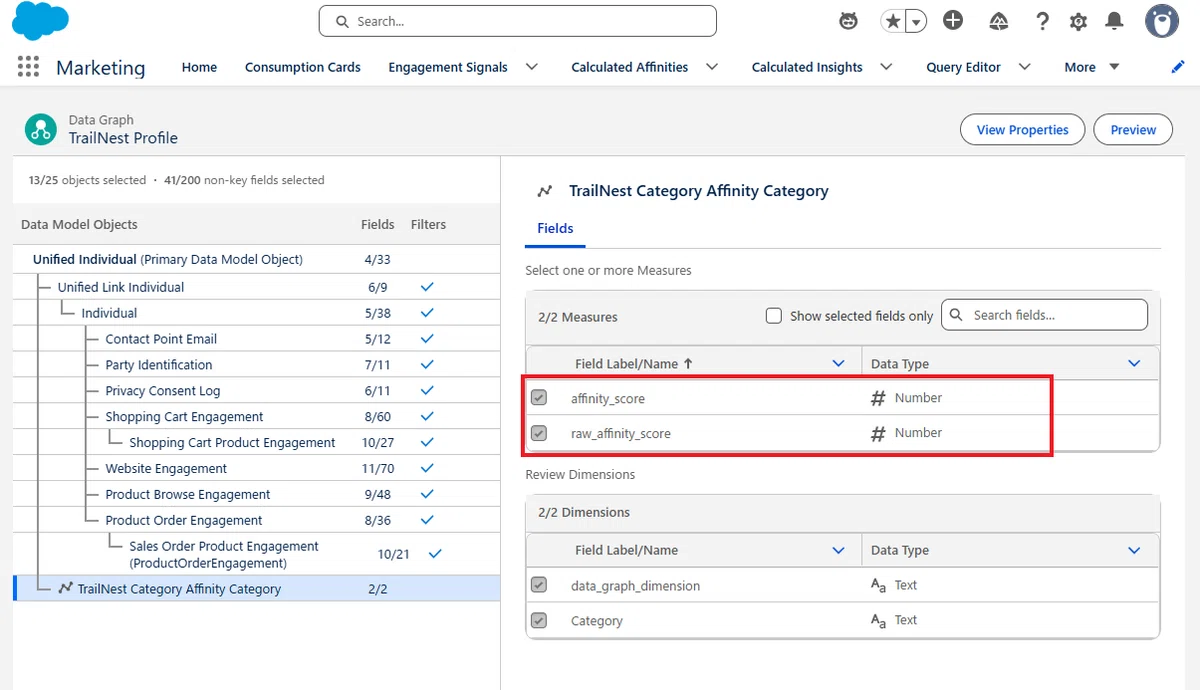
Task: Click the Data Graph teal icon
Action: pos(41,129)
